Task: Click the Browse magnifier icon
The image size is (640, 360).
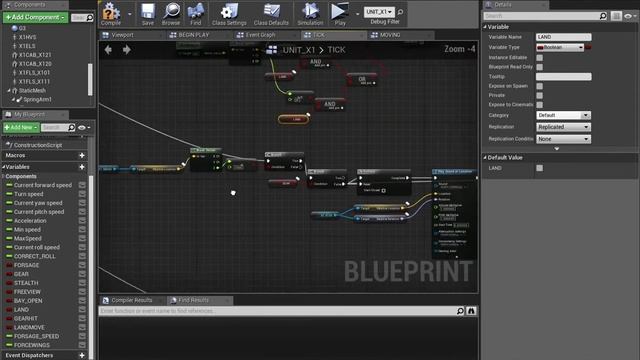Action: click(171, 13)
